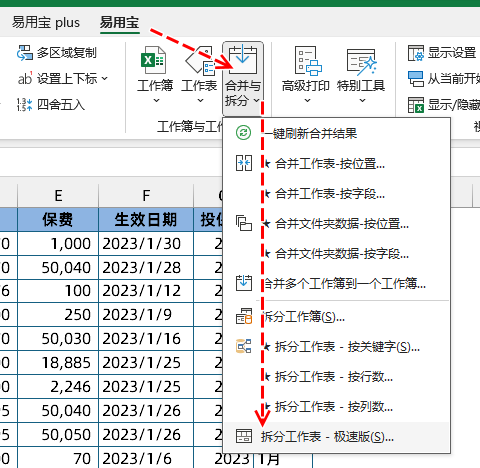This screenshot has height=468, width=480.
Task: Choose 合并文件夹数据-按位置 menu item
Action: 337,224
